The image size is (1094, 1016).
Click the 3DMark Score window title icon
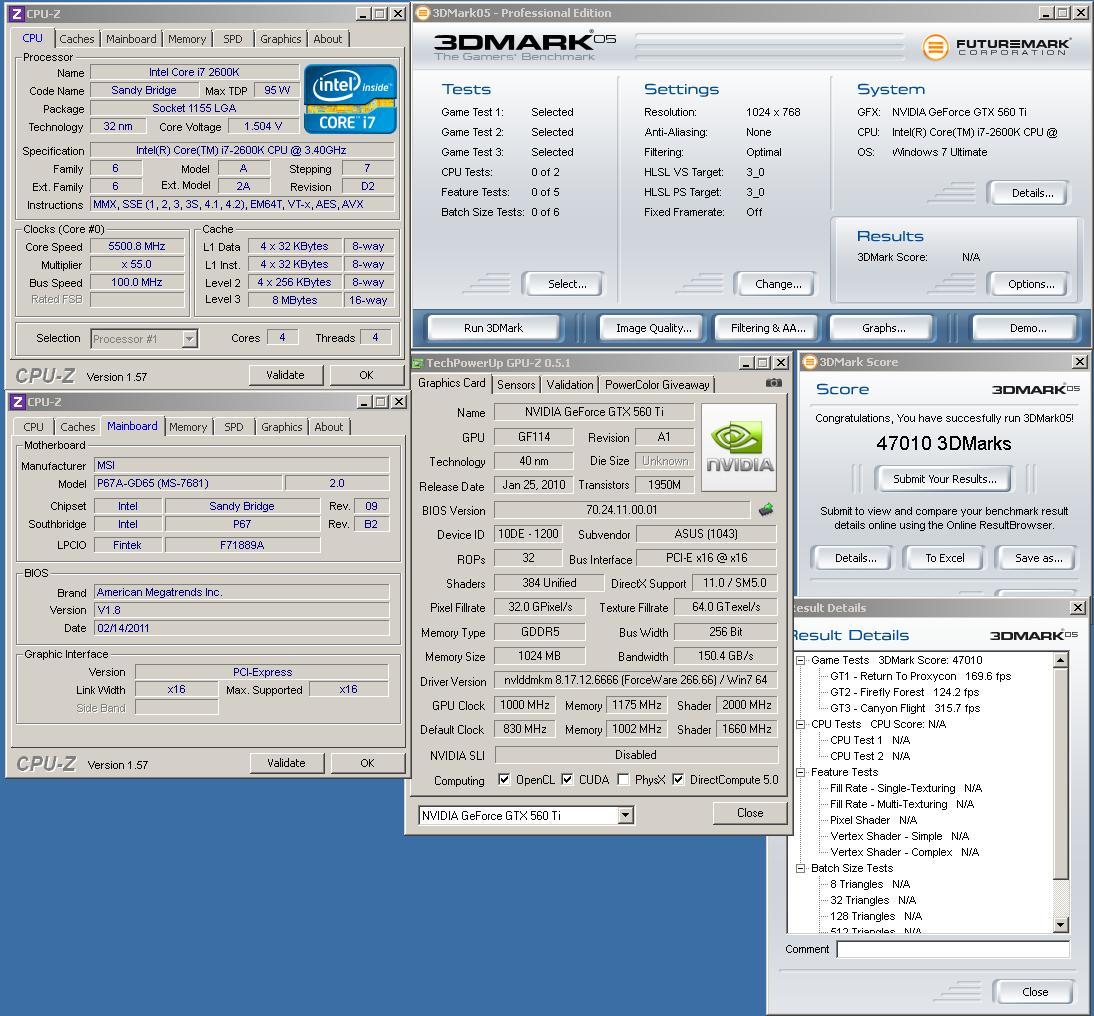809,361
